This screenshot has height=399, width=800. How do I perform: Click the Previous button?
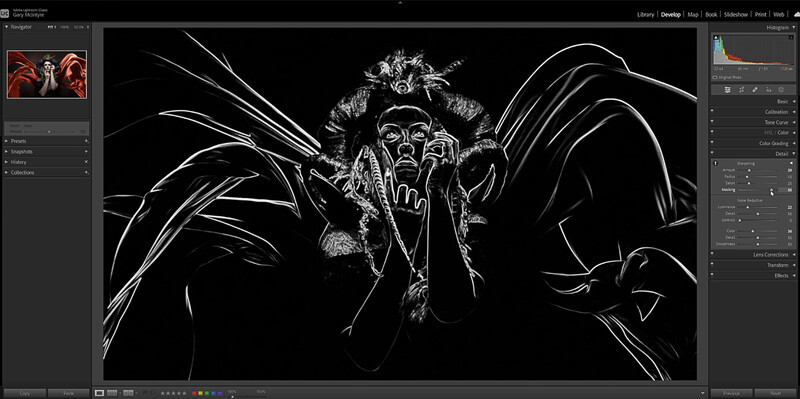[731, 393]
